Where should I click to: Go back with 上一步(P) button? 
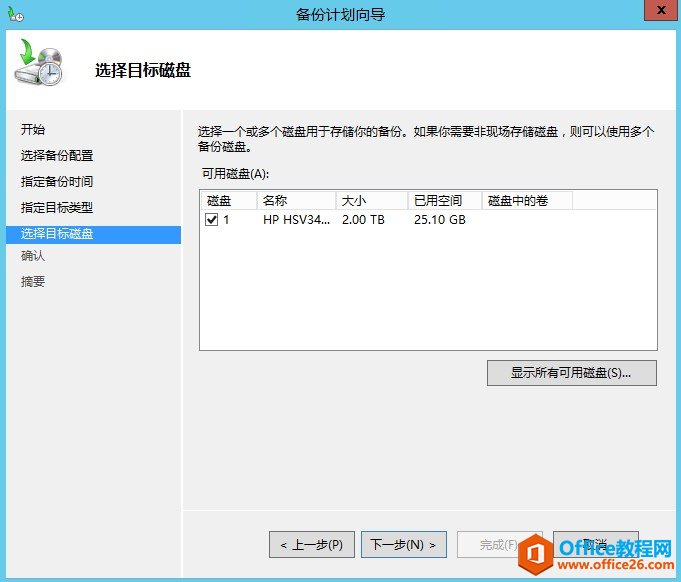312,544
